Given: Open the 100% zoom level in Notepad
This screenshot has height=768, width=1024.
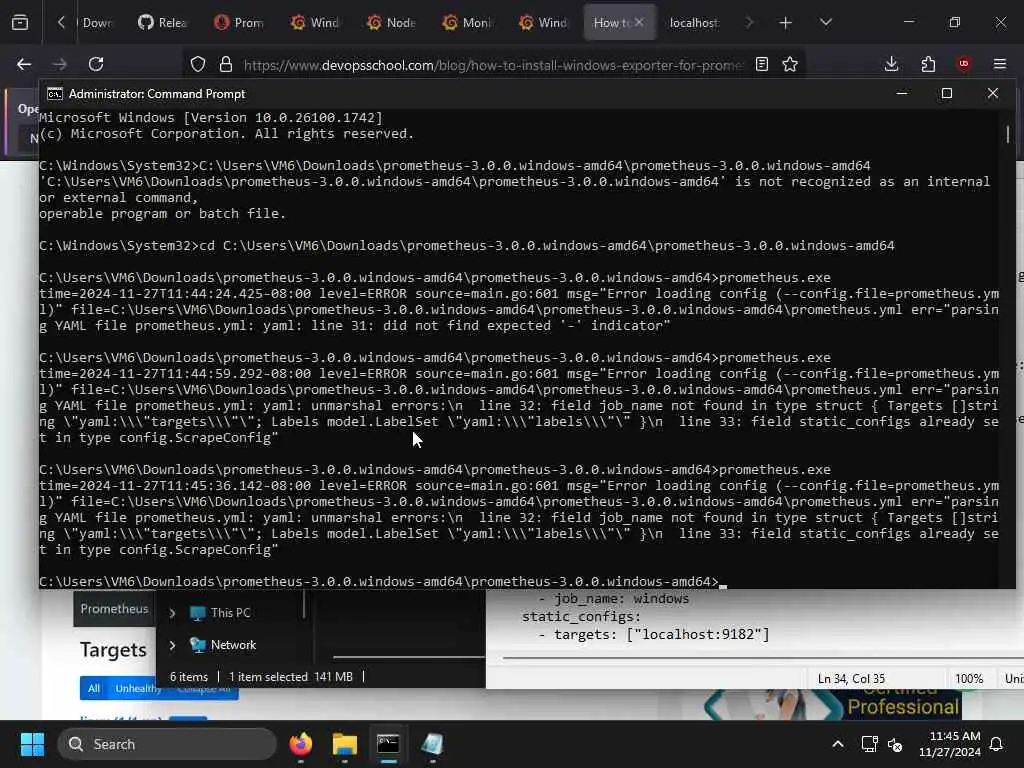Looking at the screenshot, I should 969,679.
